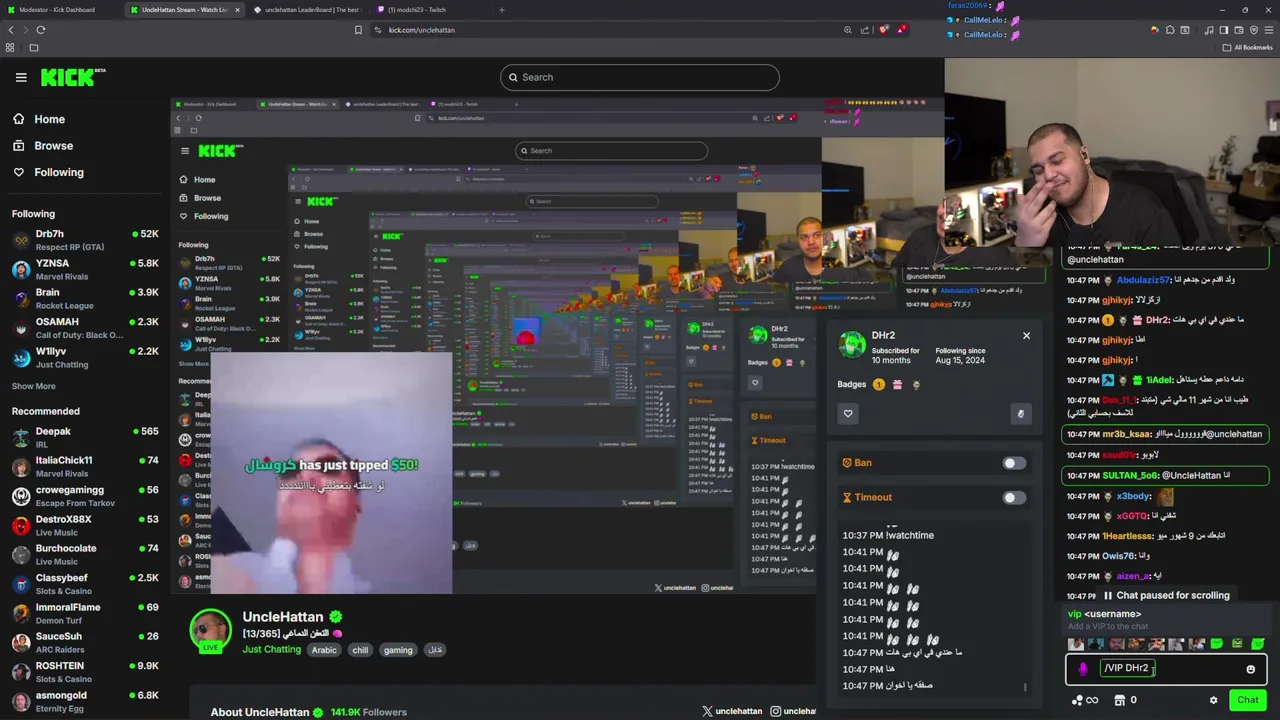1280x720 pixels.
Task: Open the emoji picker in chat input
Action: [1250, 669]
